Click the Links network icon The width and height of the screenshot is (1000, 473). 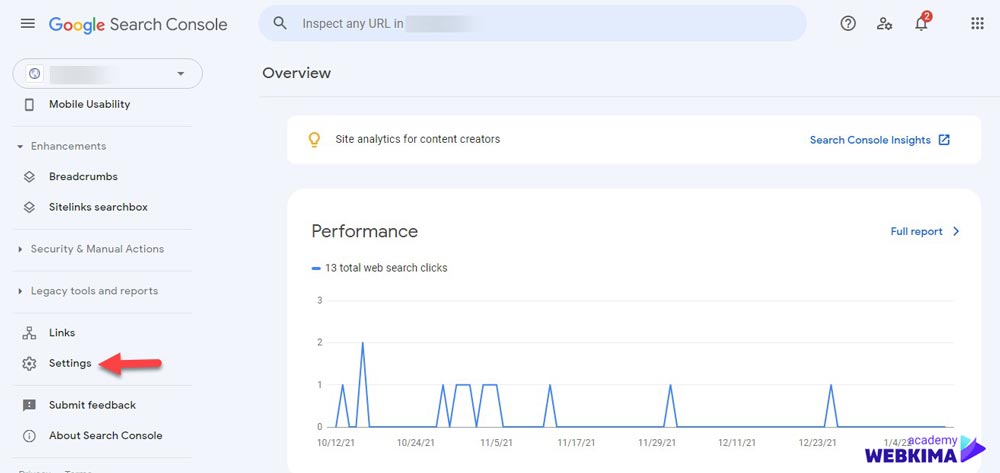[x=29, y=333]
